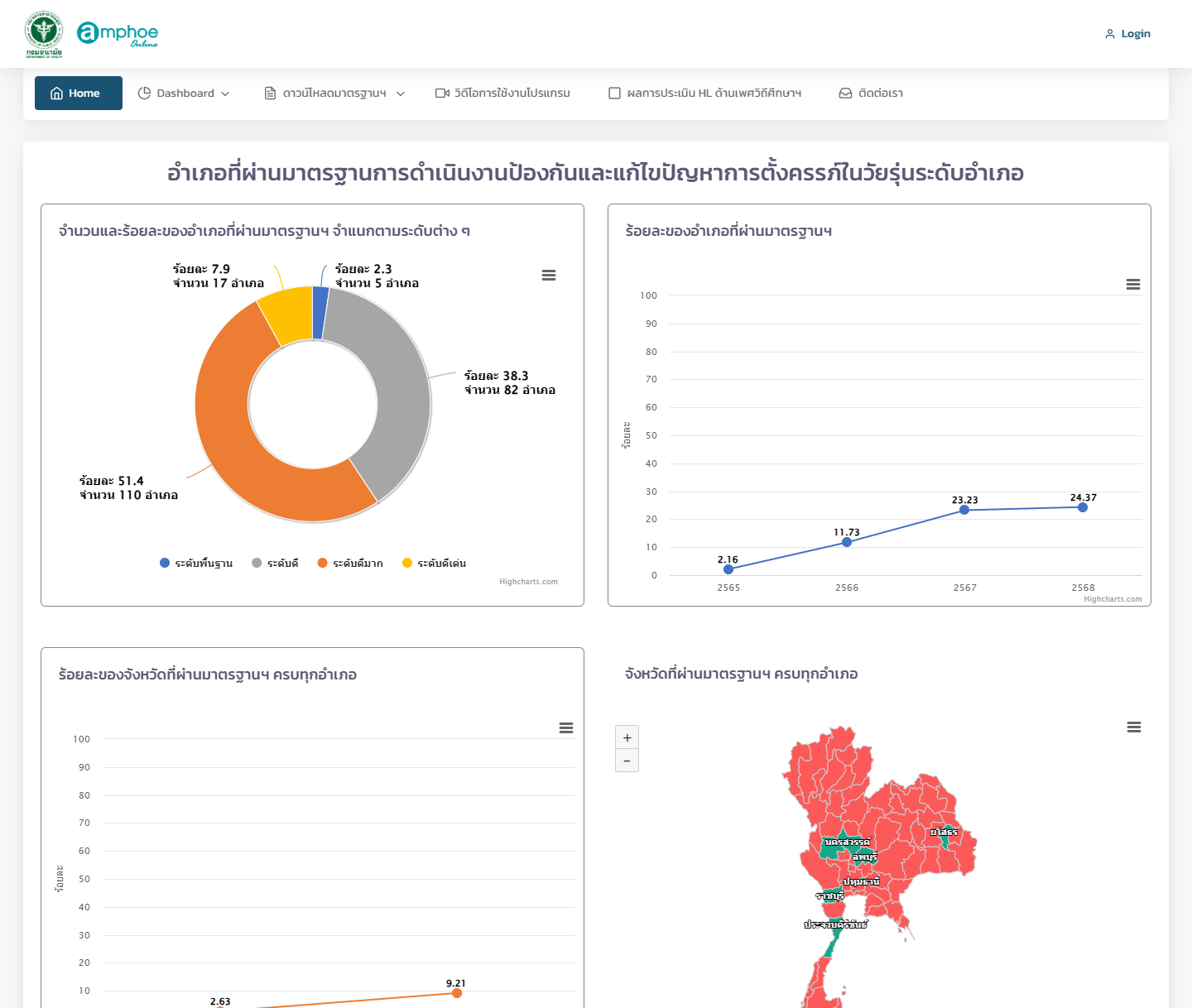Click label ร้อยละ 2.3 จำนวน 5 อำเภอ
1192x1008 pixels.
[377, 276]
